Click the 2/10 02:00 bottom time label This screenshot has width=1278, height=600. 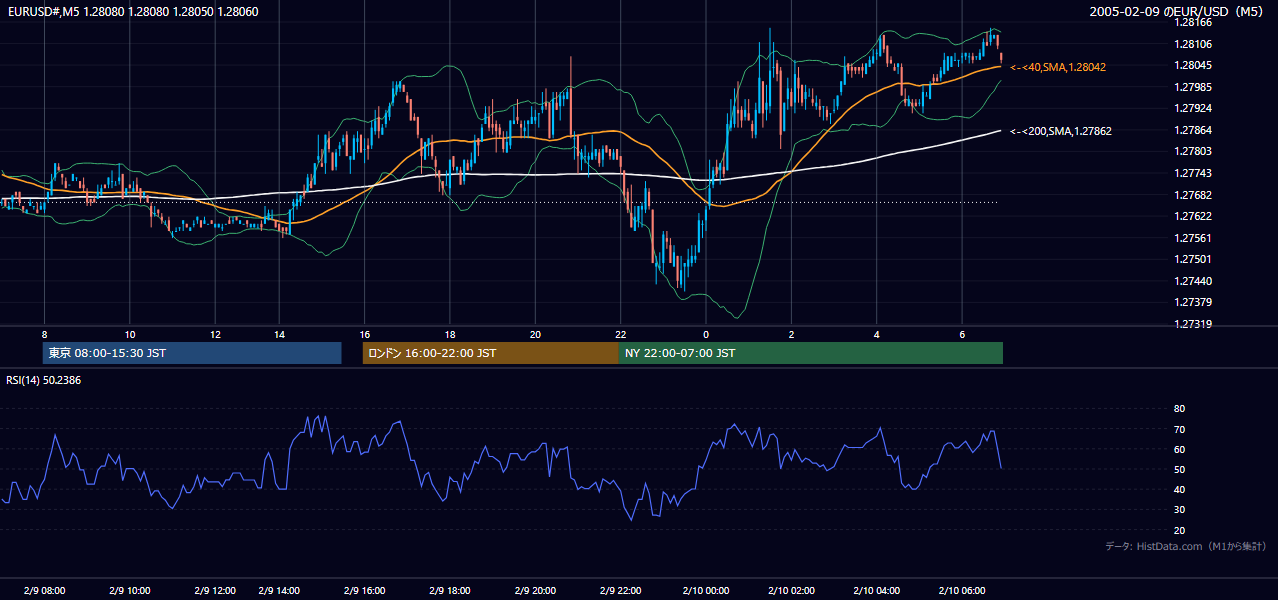791,591
